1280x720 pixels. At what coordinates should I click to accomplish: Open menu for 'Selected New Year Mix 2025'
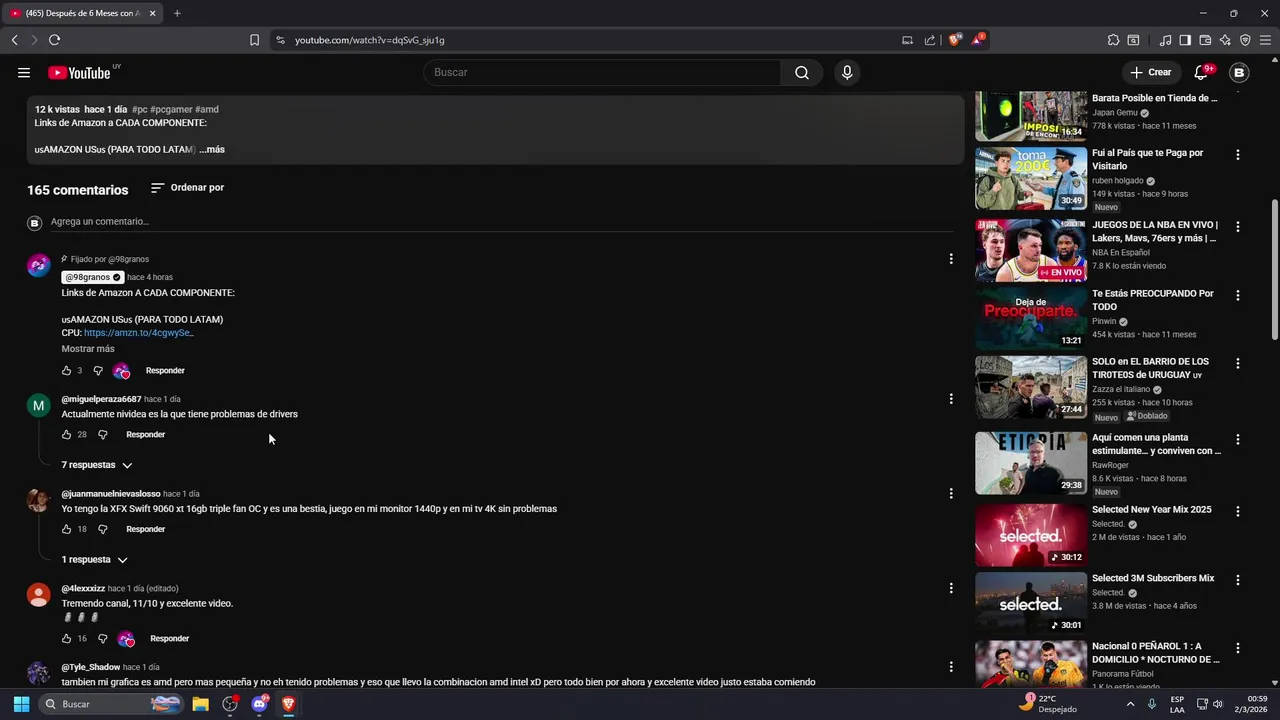point(1238,512)
